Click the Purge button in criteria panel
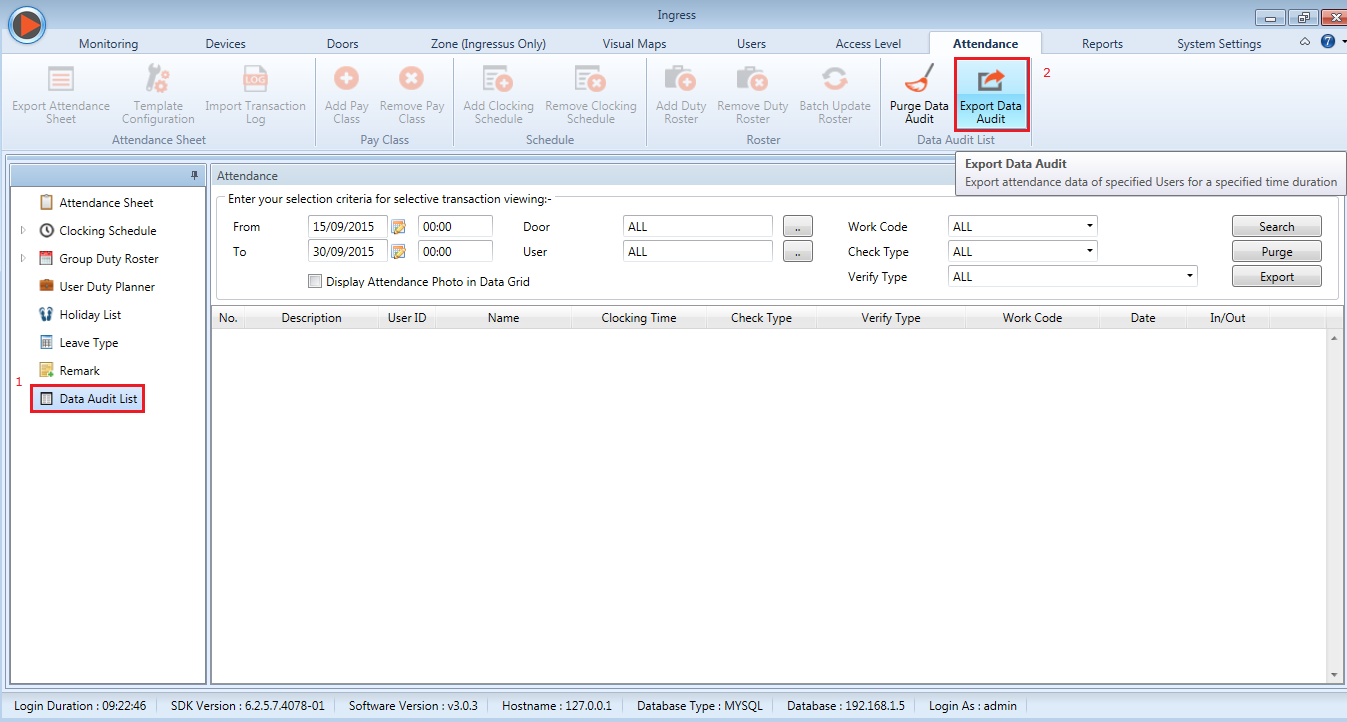1347x722 pixels. [1276, 252]
